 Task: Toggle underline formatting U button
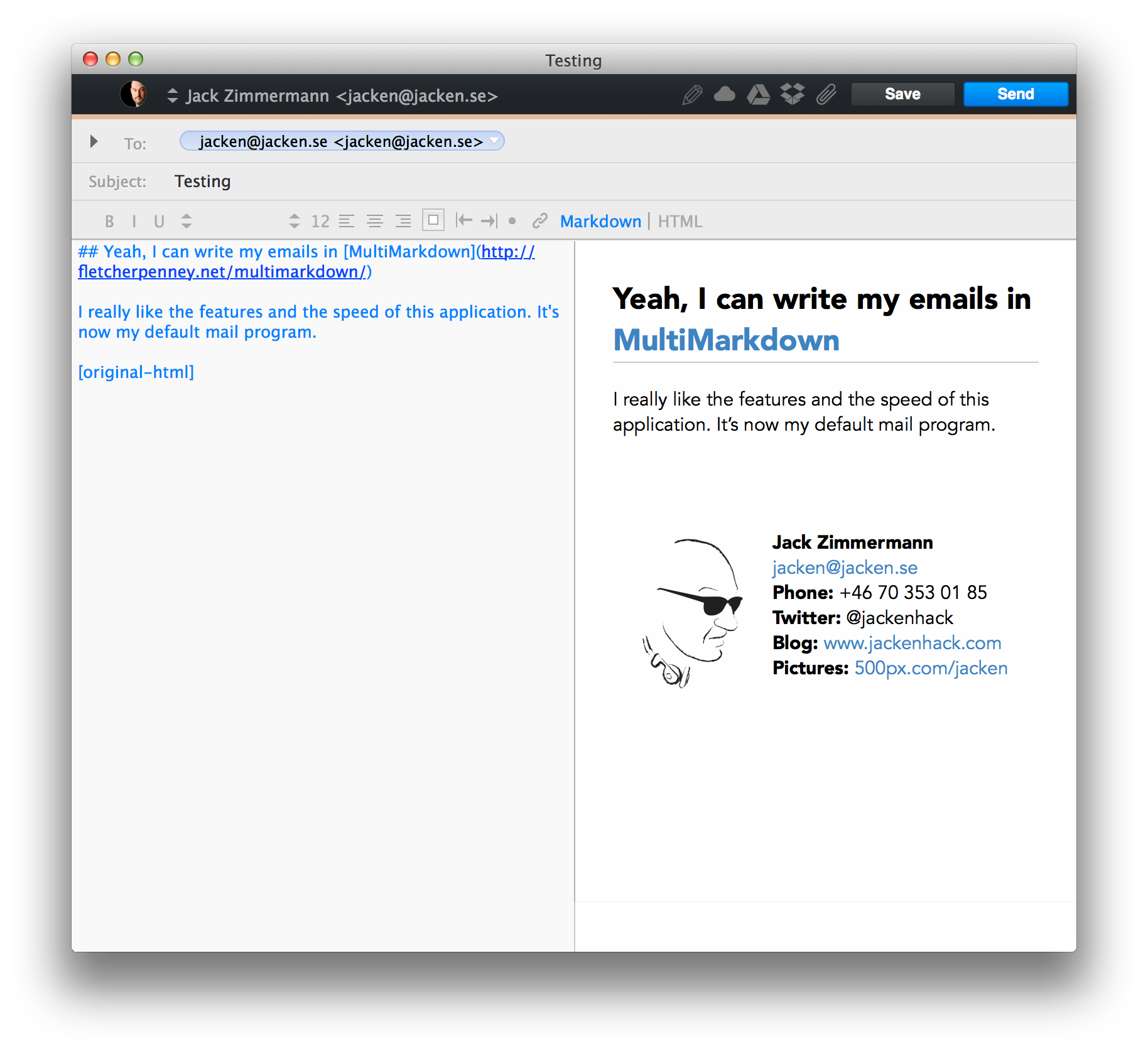click(159, 221)
